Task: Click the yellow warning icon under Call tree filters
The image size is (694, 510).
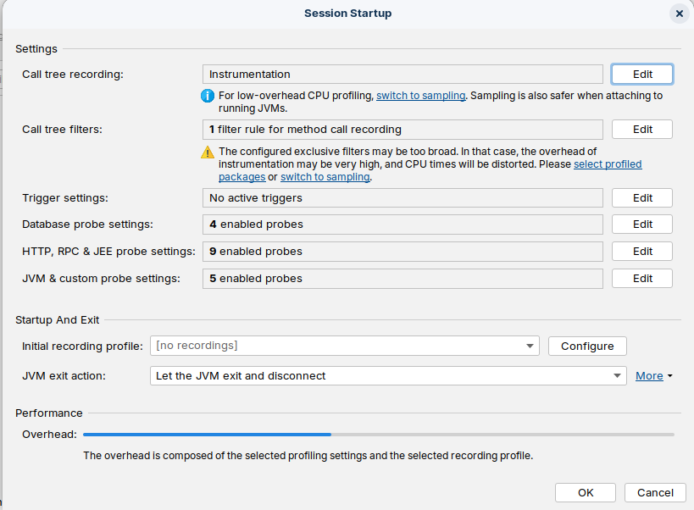Action: [x=208, y=152]
